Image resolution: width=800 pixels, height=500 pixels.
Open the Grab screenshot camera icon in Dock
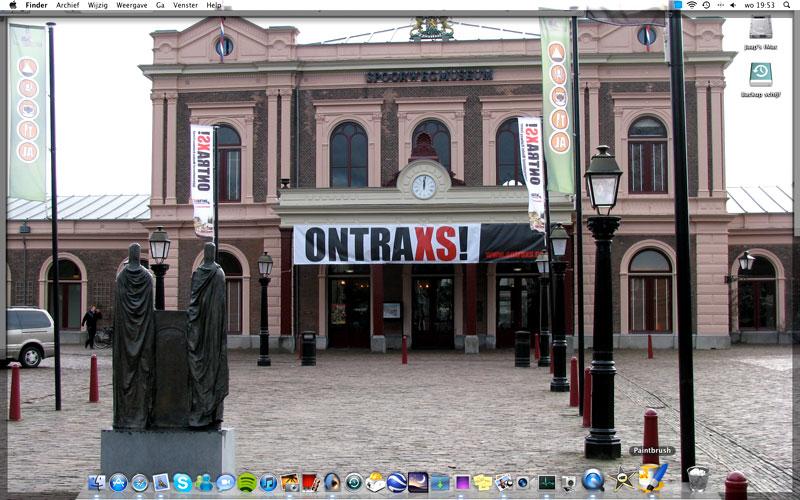click(x=568, y=482)
